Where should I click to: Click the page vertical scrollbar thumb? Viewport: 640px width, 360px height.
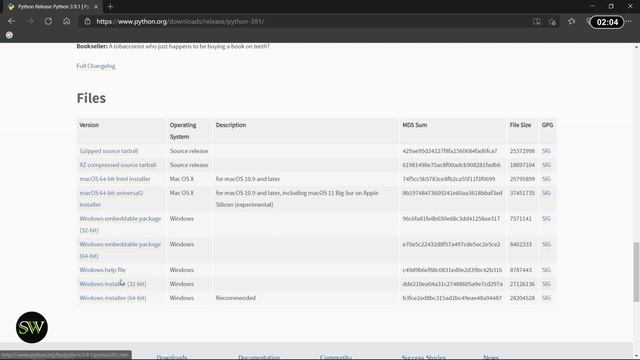pos(636,272)
